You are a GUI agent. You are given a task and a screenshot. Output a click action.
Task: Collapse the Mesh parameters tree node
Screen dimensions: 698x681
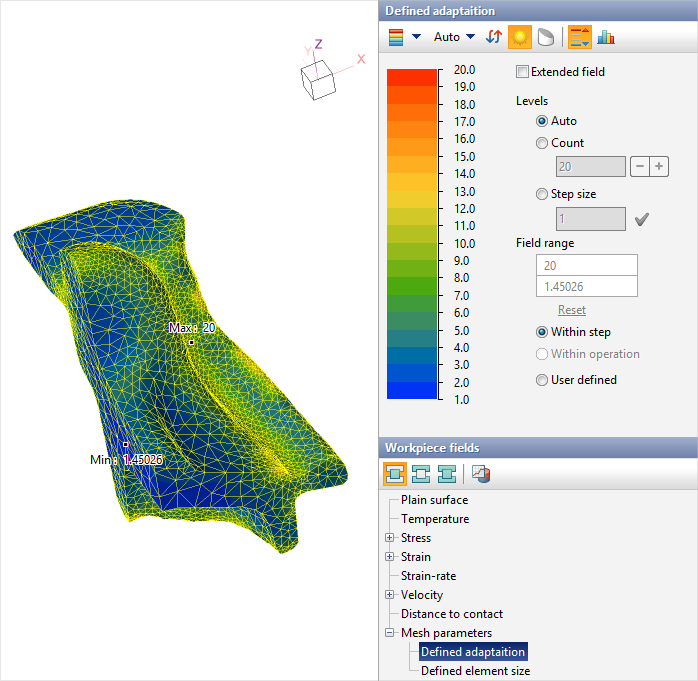point(390,633)
